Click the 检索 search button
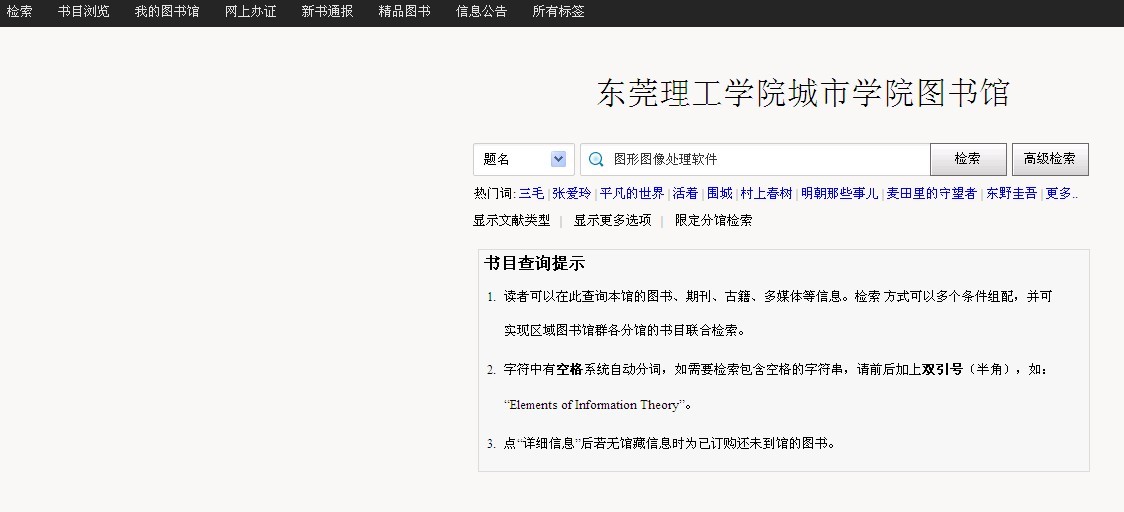1124x512 pixels. pyautogui.click(x=968, y=159)
